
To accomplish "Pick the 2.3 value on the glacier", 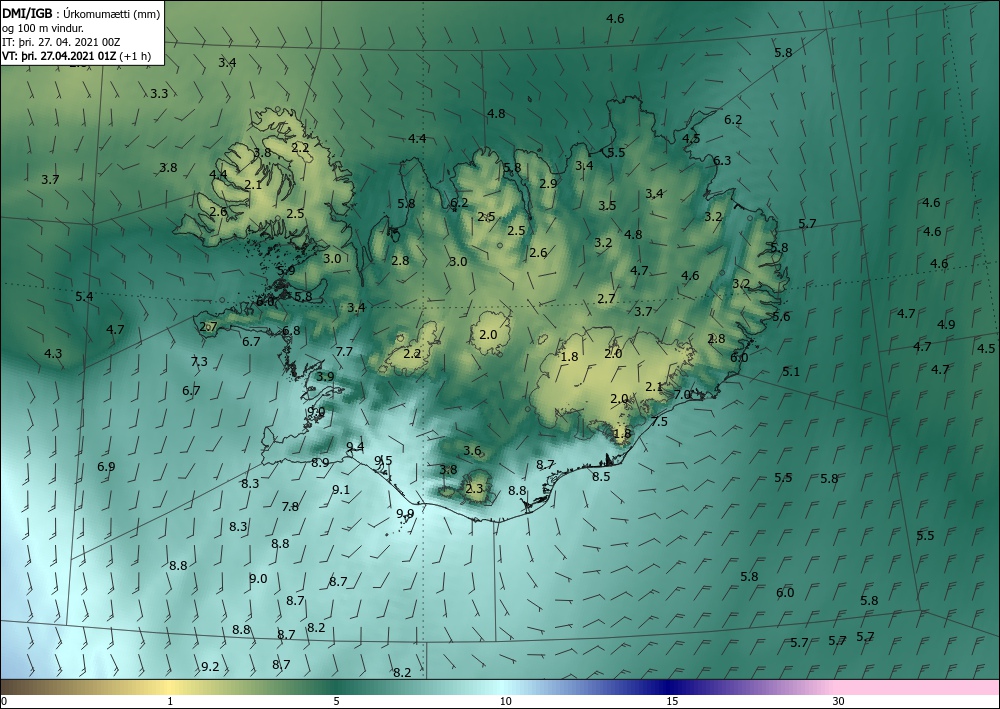I will coord(474,489).
